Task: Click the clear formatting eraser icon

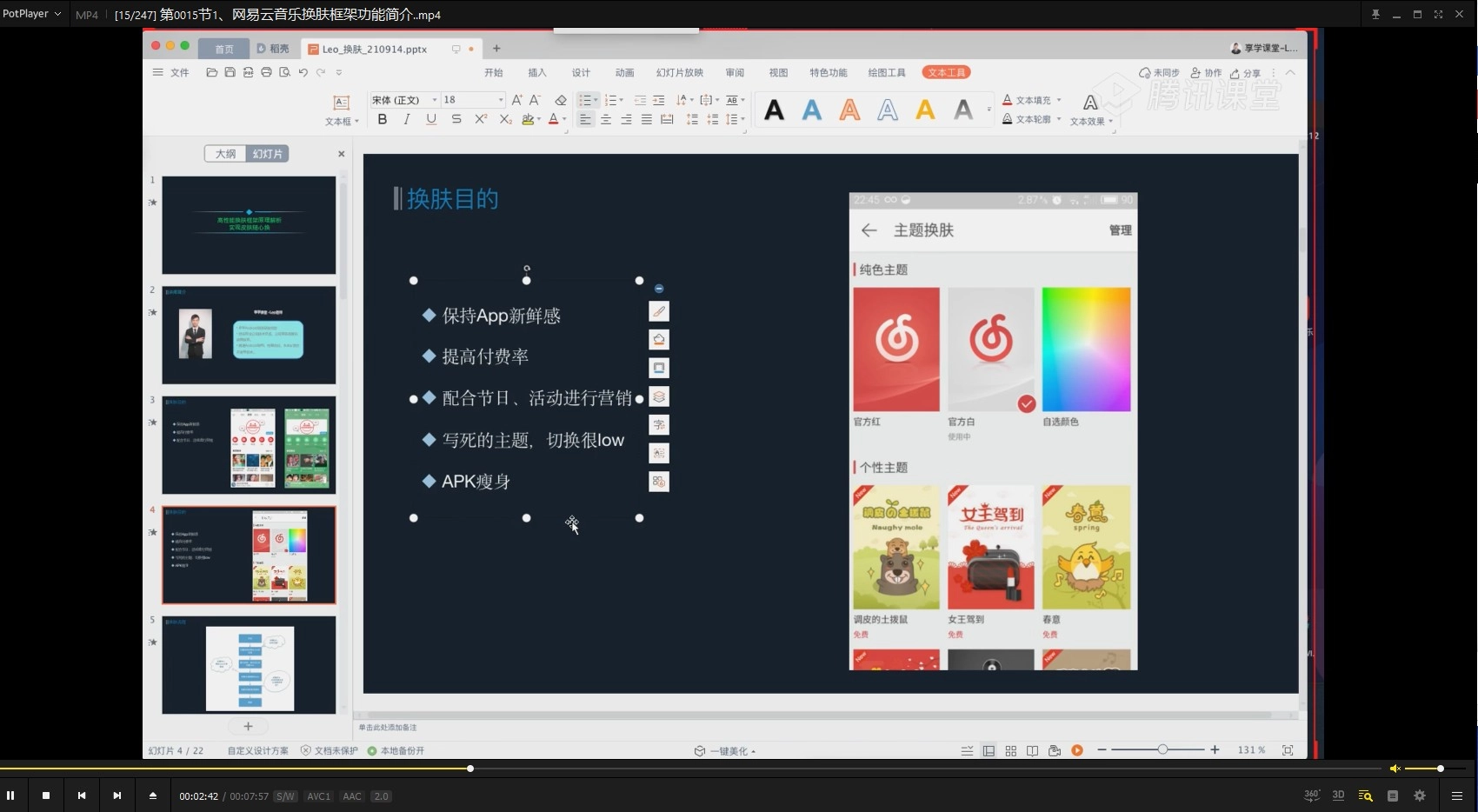Action: tap(561, 100)
